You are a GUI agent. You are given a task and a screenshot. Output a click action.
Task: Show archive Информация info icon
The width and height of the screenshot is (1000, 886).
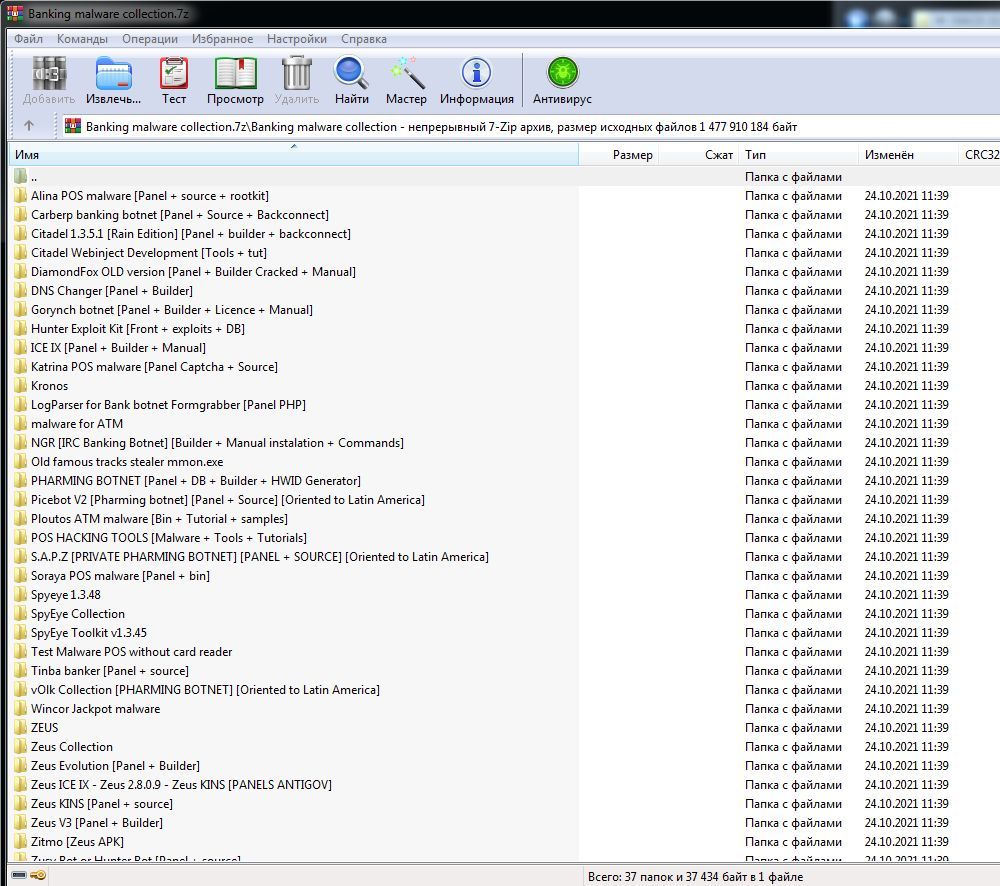(x=476, y=74)
